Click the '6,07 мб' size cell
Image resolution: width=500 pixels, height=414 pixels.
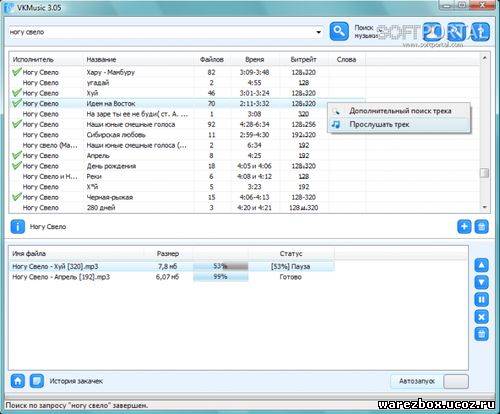click(167, 277)
